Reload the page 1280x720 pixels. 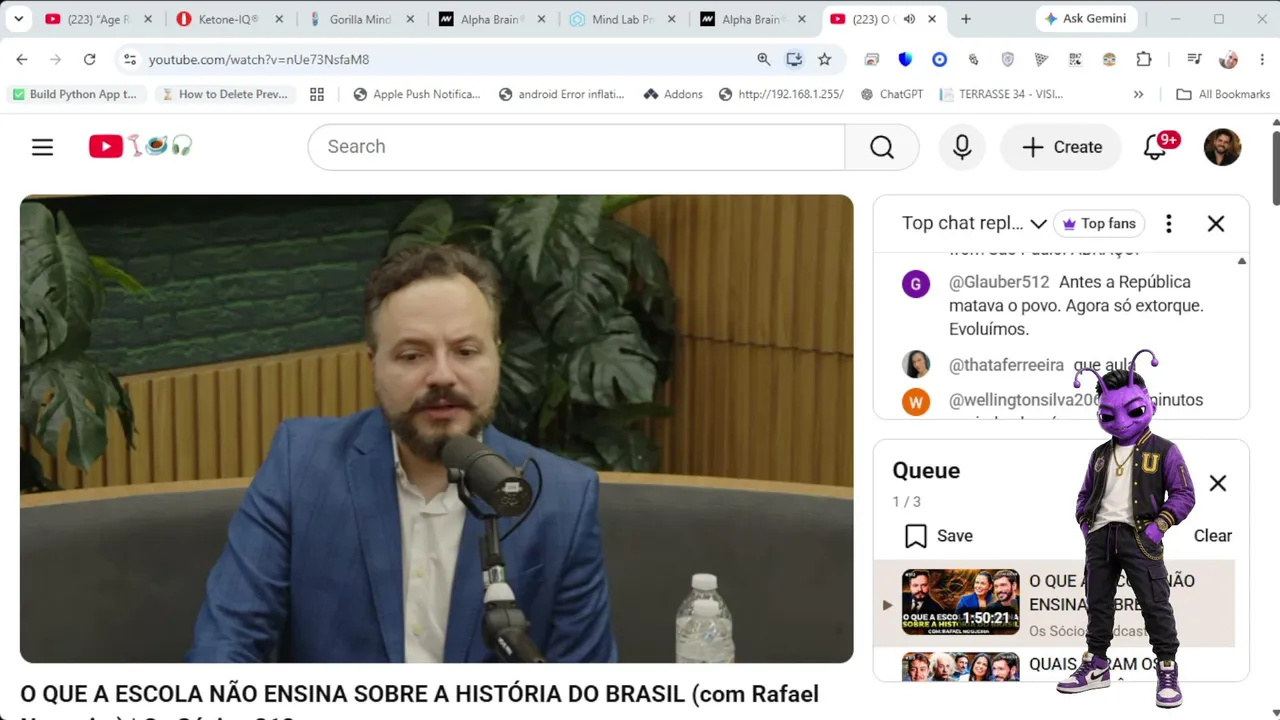coord(89,59)
